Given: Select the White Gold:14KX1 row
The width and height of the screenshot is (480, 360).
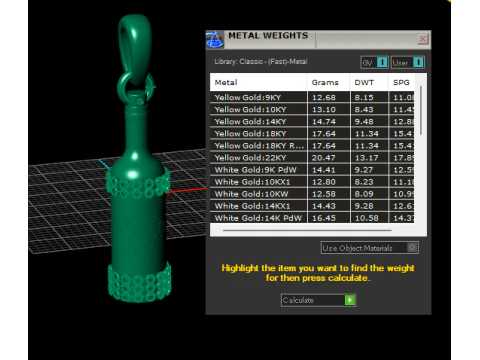Looking at the screenshot, I should [312, 206].
